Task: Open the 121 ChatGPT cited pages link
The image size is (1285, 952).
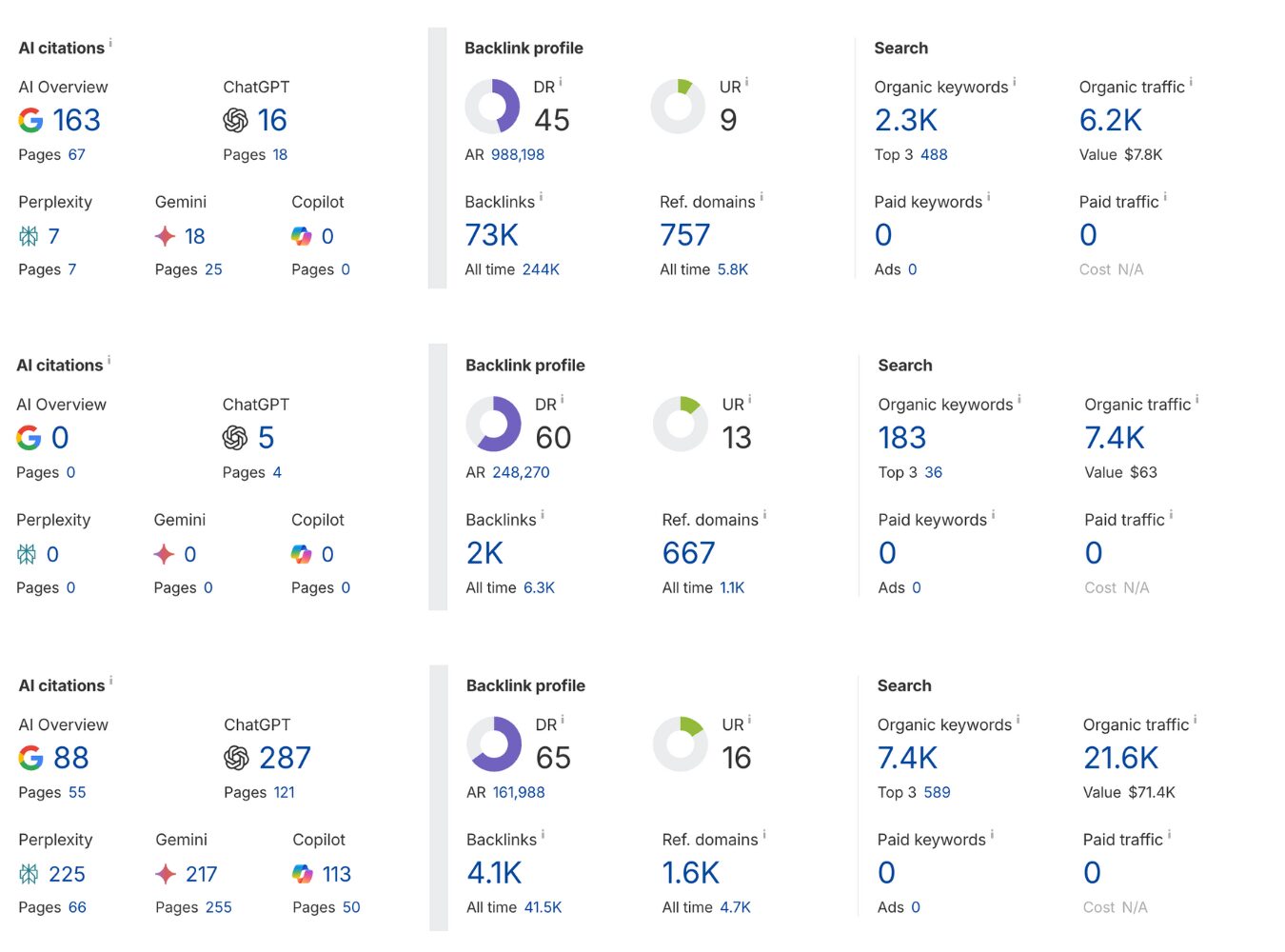Action: [x=284, y=793]
